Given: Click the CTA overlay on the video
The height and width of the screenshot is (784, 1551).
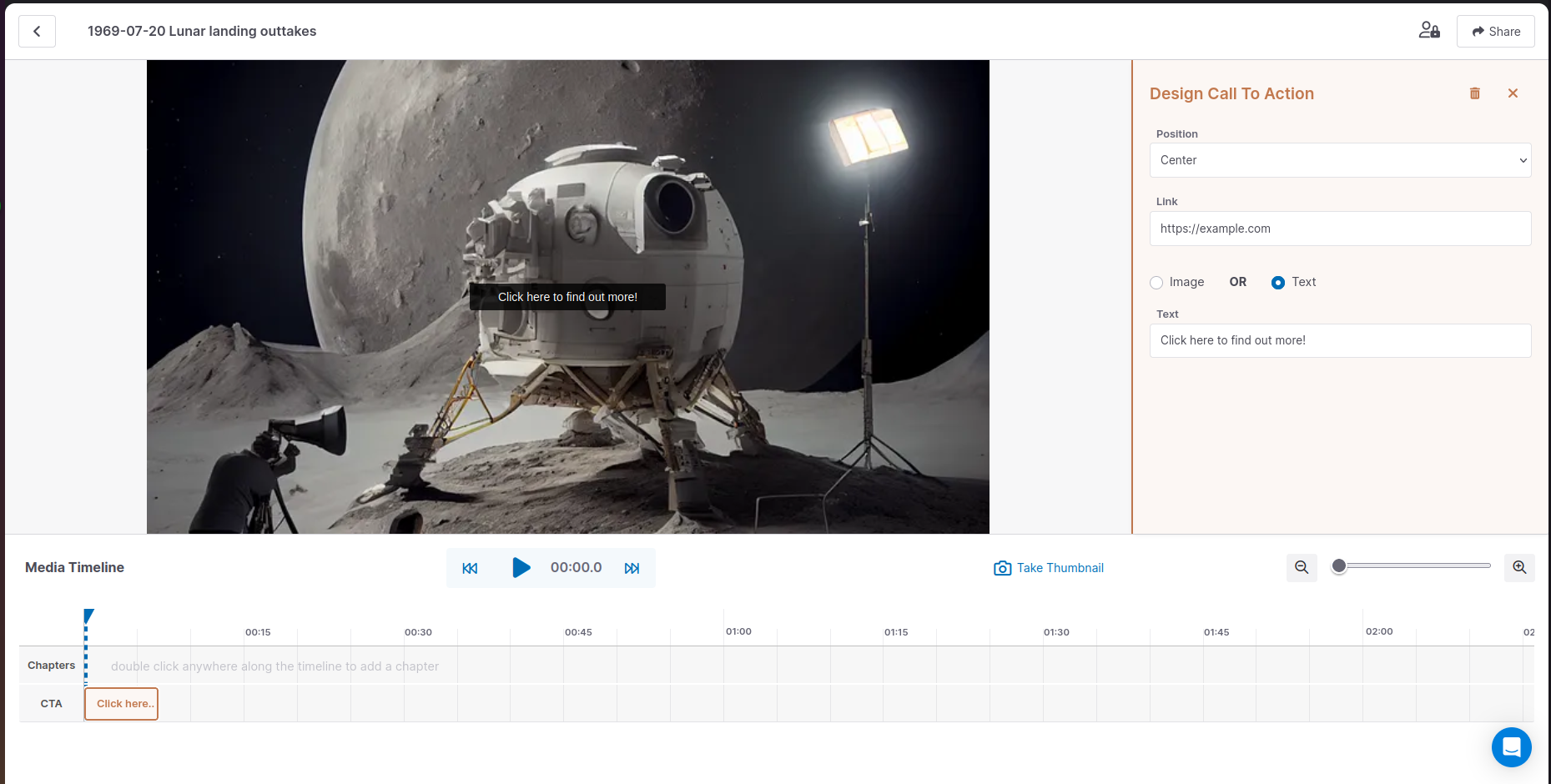Looking at the screenshot, I should pyautogui.click(x=567, y=297).
